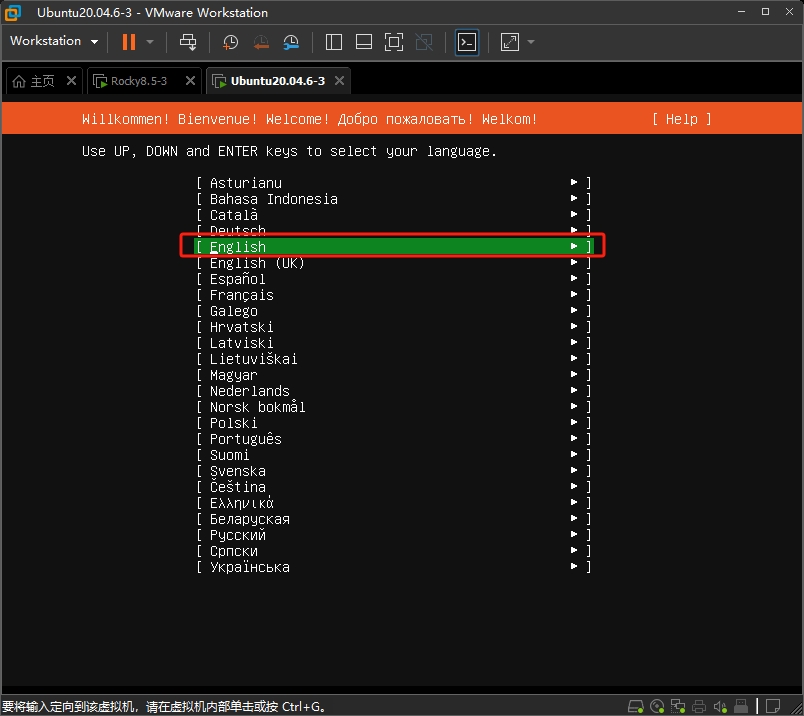Toggle the library sidebar panel

click(x=334, y=42)
